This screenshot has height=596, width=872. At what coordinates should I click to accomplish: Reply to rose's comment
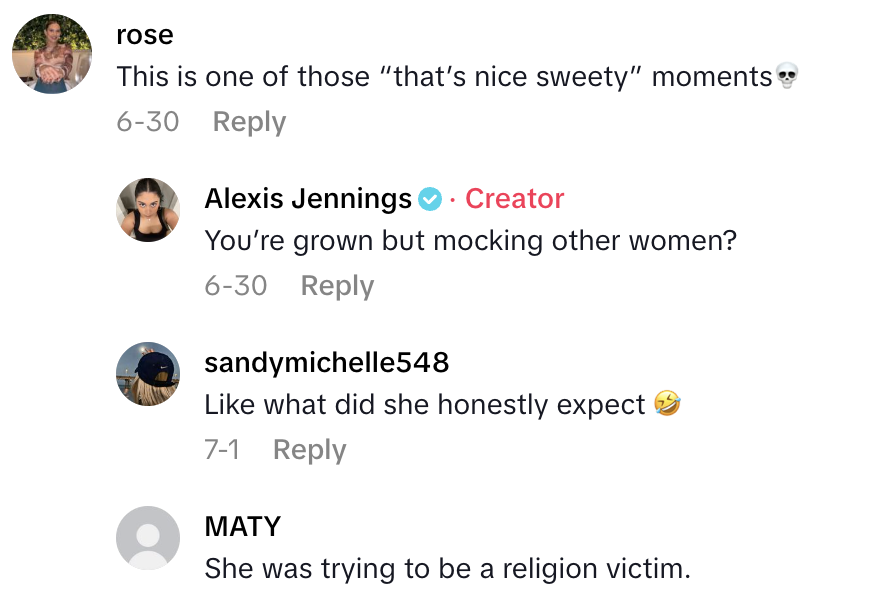click(249, 122)
